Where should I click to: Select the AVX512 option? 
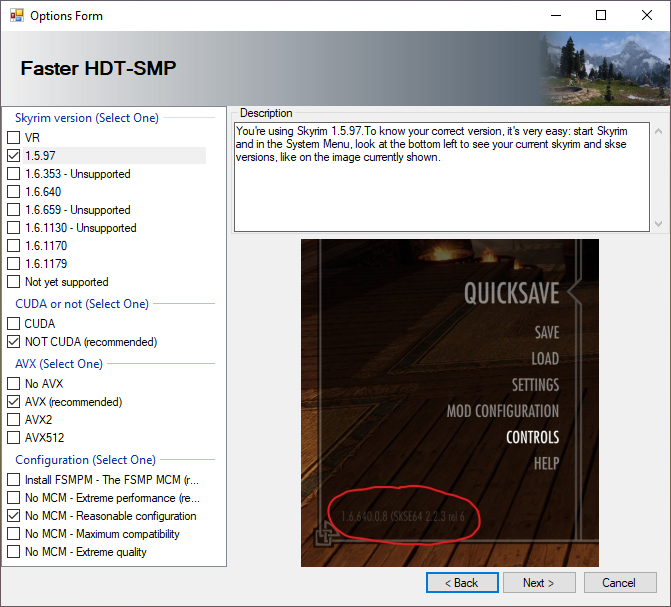14,437
